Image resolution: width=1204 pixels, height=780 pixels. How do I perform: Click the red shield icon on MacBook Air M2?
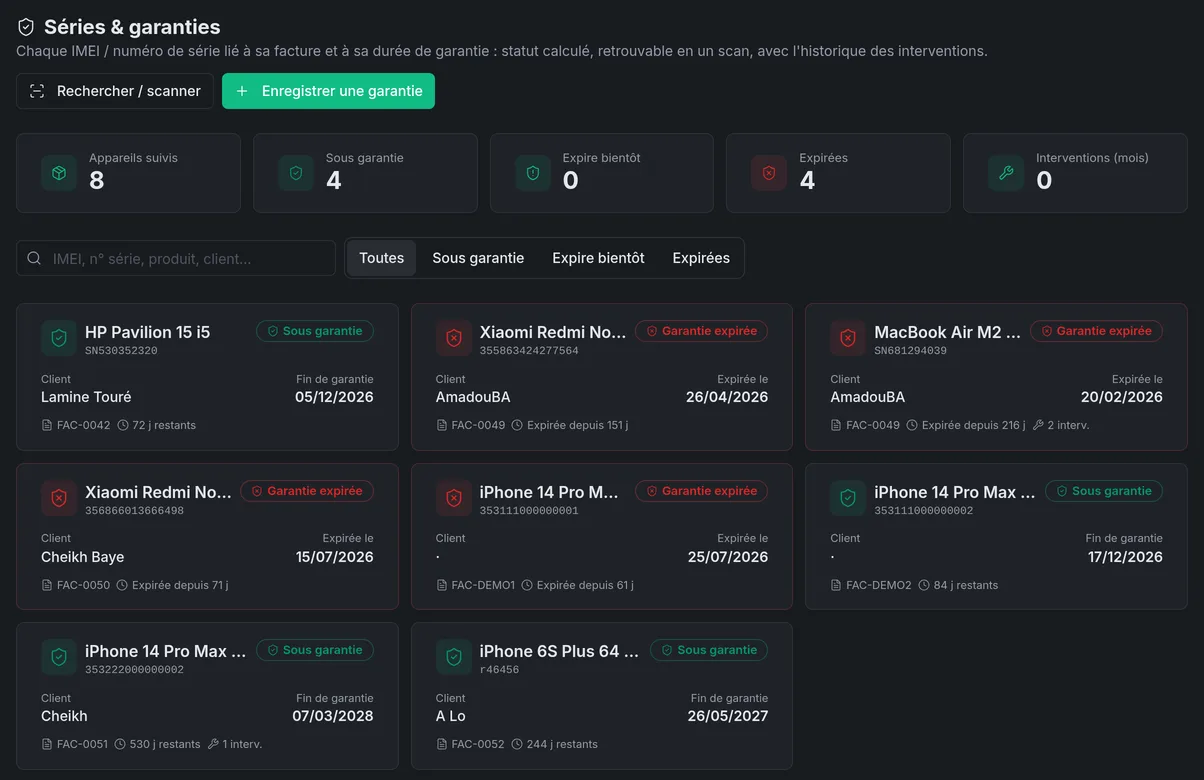click(x=848, y=338)
